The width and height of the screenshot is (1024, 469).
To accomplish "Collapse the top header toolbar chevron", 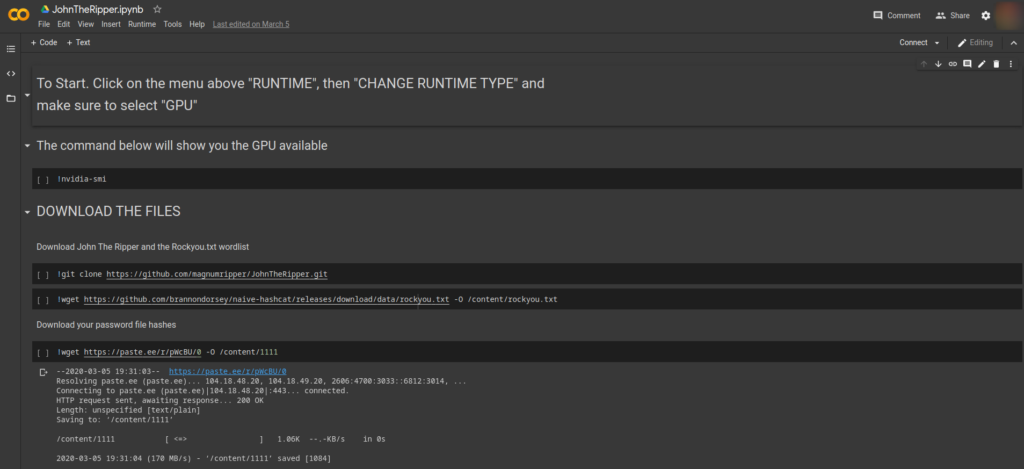I will 1013,42.
